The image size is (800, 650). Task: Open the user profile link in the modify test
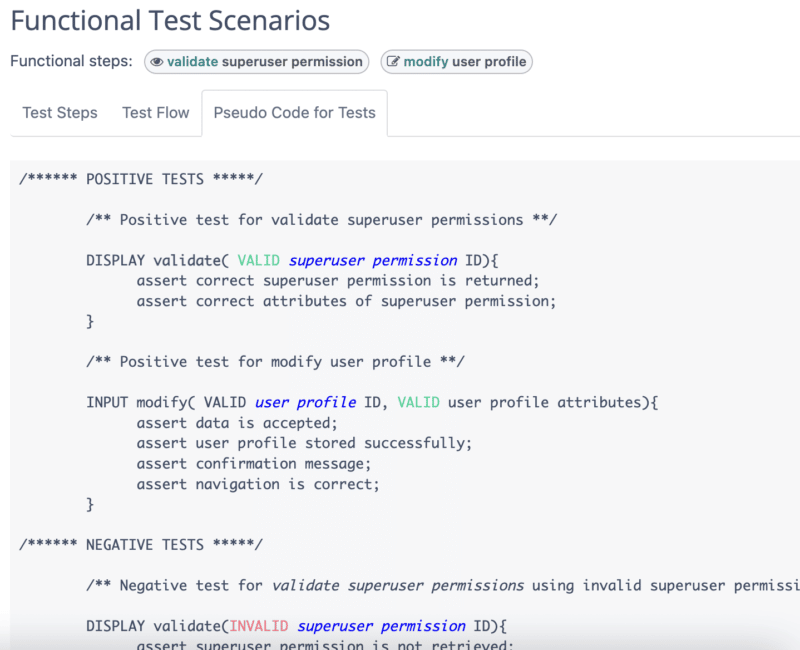click(305, 402)
